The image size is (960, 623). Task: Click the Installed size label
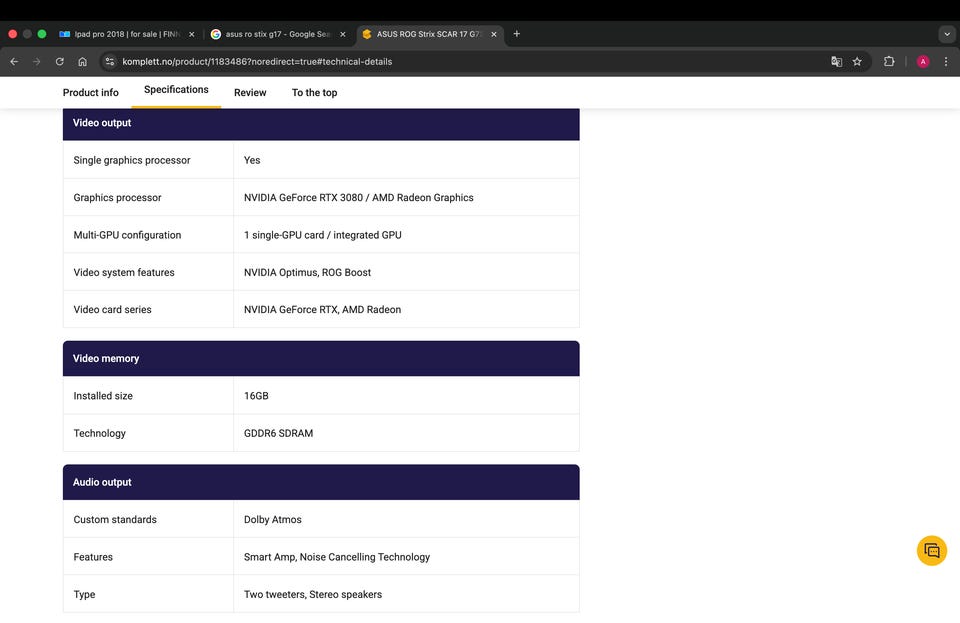click(103, 396)
